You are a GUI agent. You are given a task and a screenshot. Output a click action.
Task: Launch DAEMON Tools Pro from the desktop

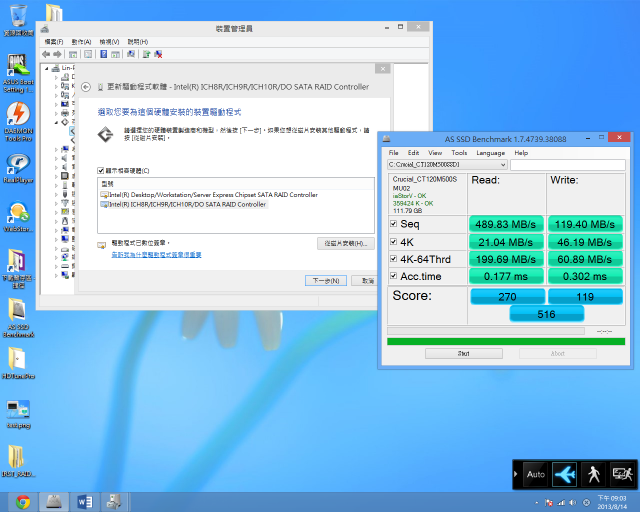(18, 122)
